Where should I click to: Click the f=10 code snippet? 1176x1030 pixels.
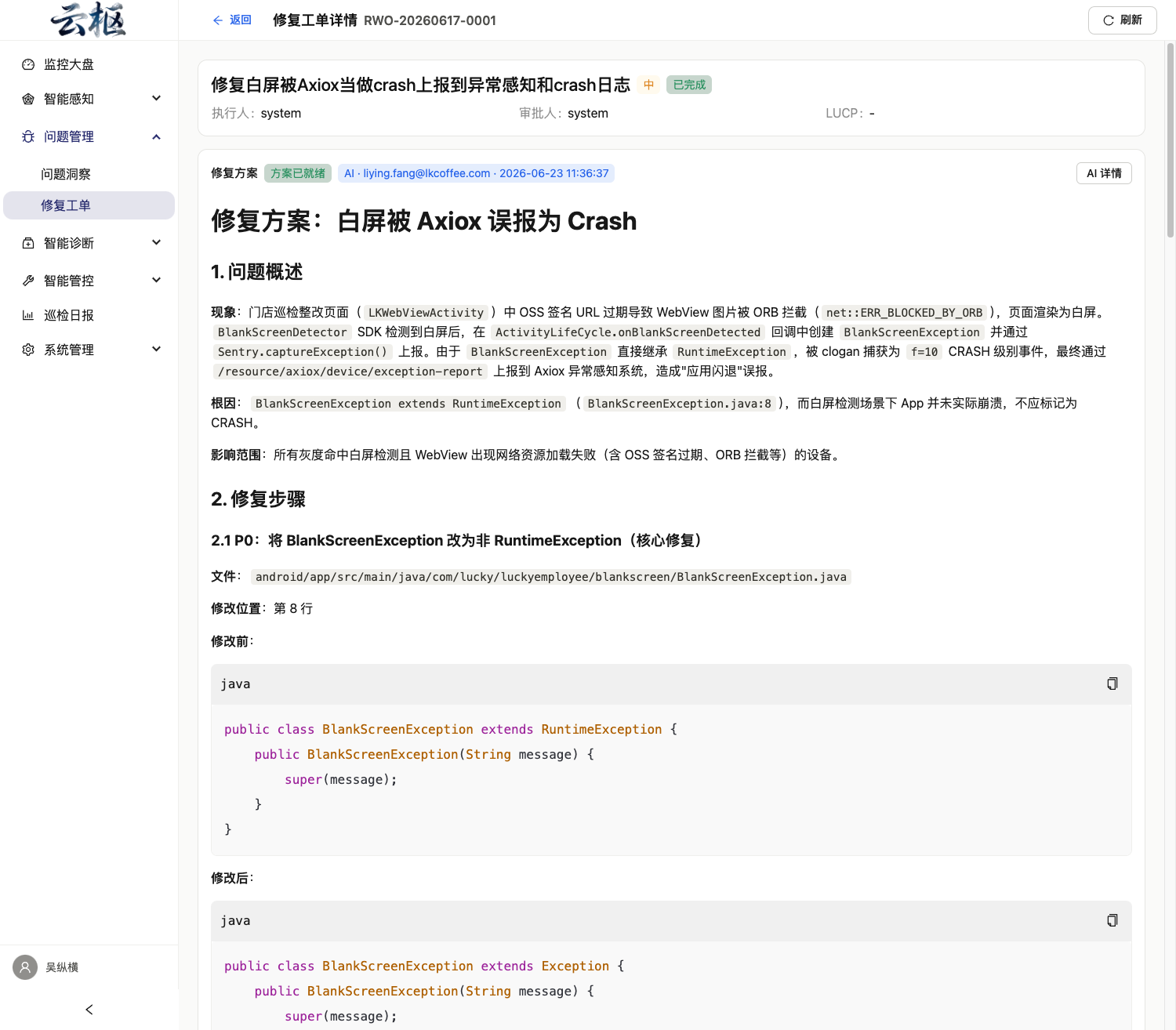[x=924, y=352]
